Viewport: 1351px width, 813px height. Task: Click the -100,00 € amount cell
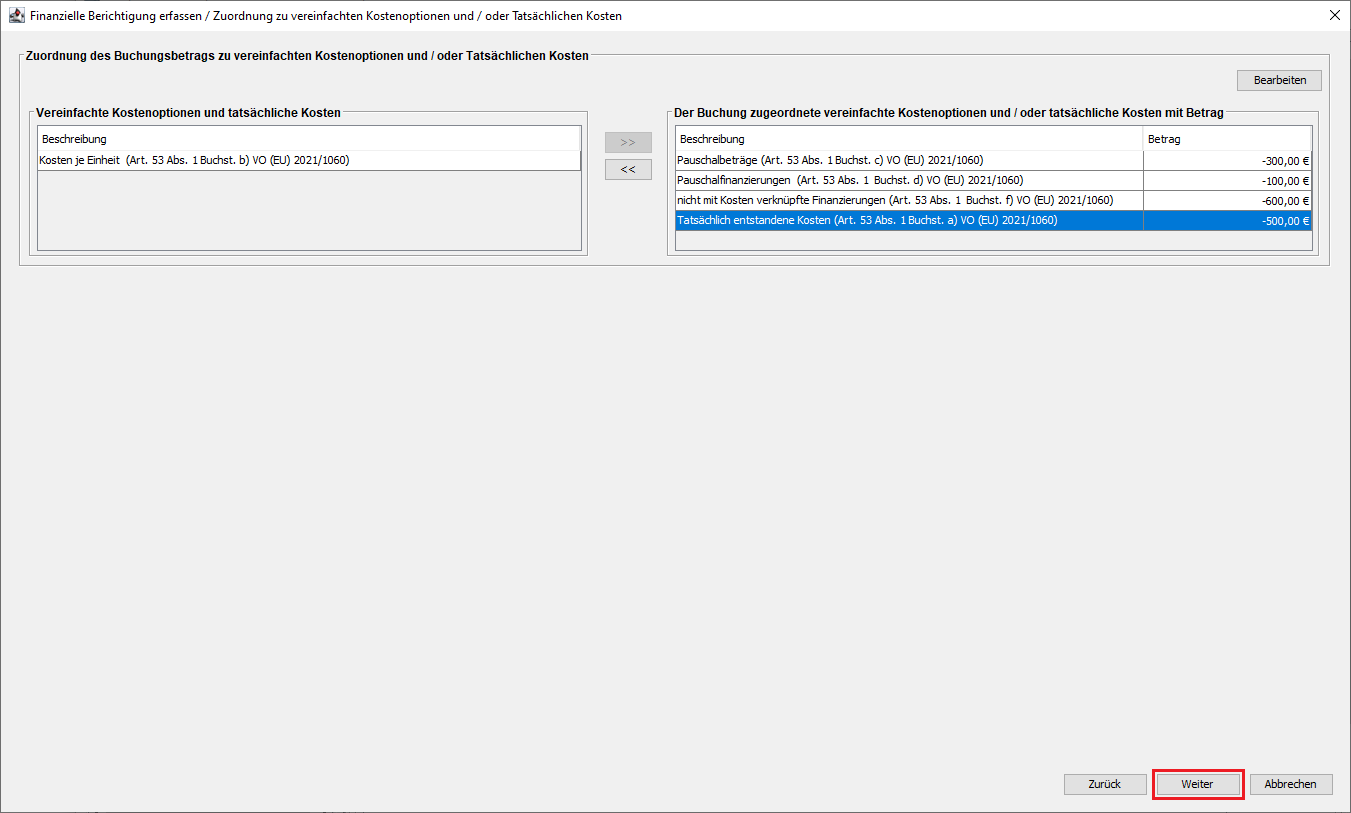pos(1227,181)
